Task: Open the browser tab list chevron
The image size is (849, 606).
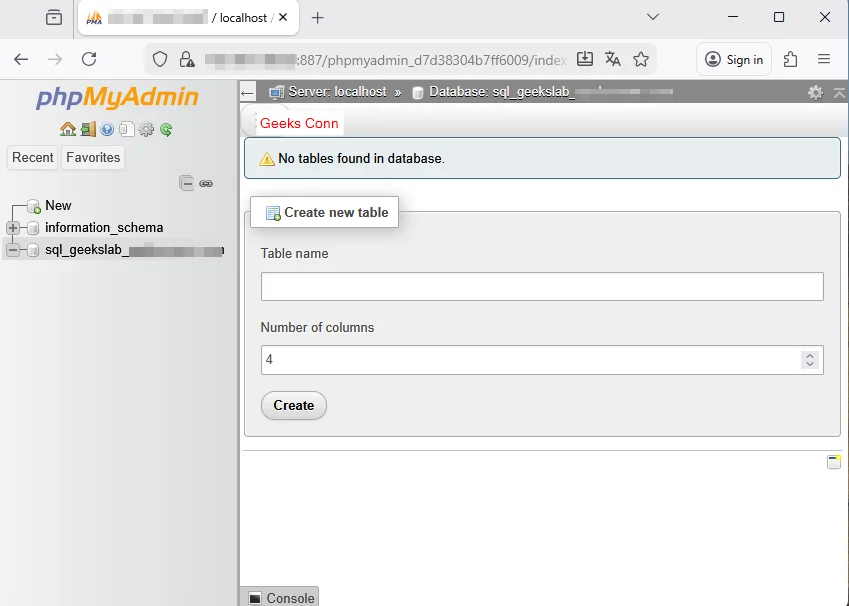Action: point(653,17)
